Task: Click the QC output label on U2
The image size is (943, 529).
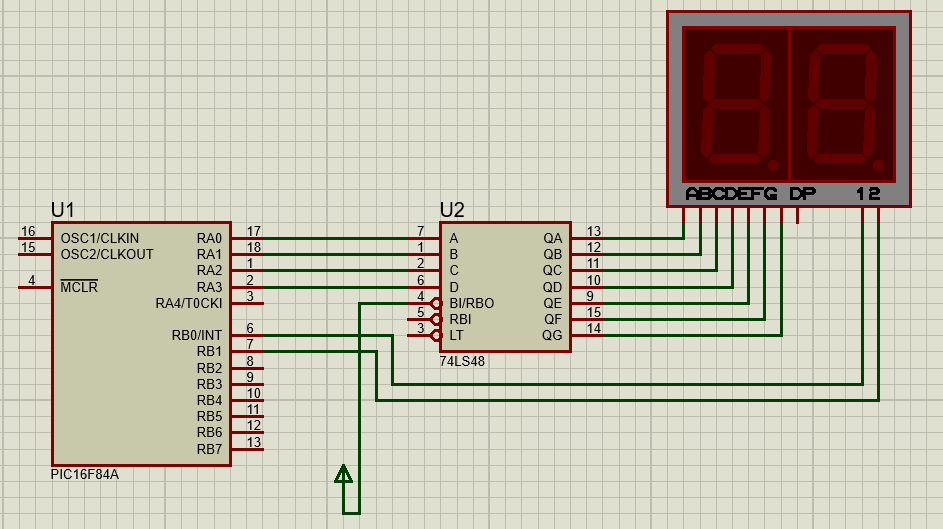Action: pos(552,271)
